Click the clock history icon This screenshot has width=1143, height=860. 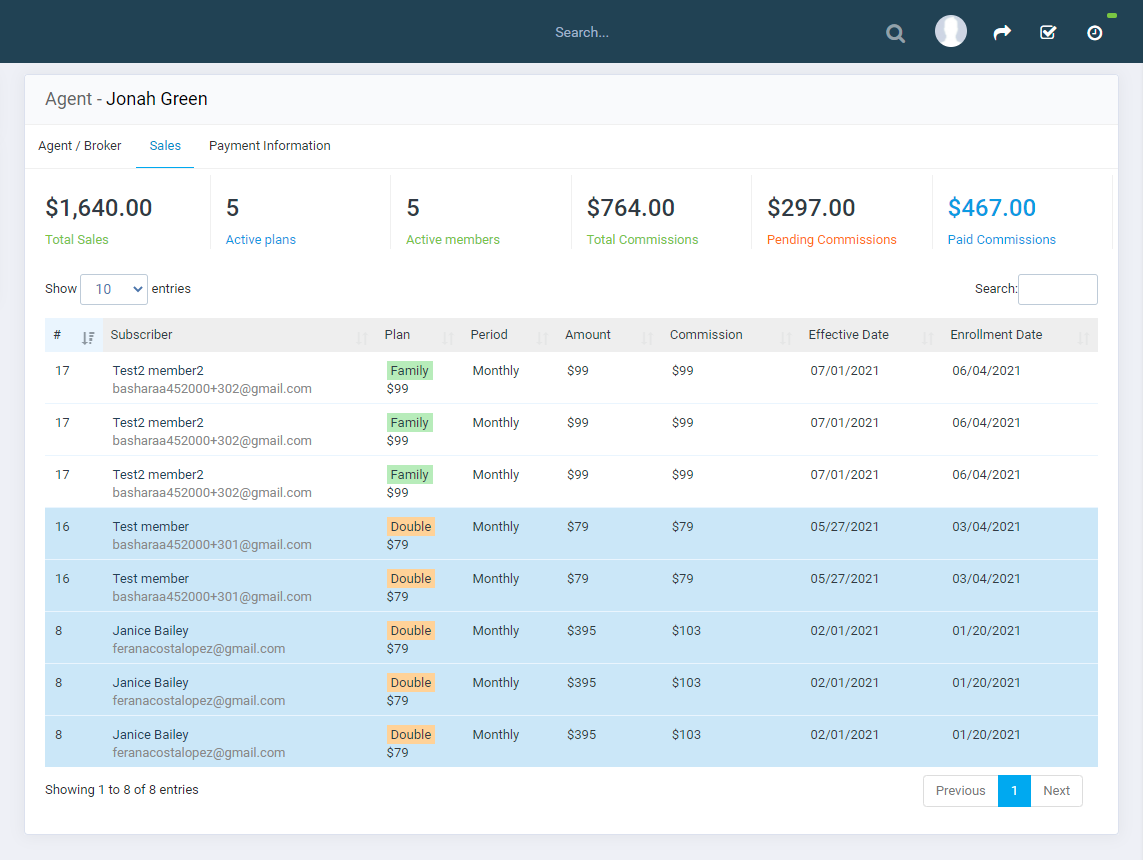[x=1095, y=33]
